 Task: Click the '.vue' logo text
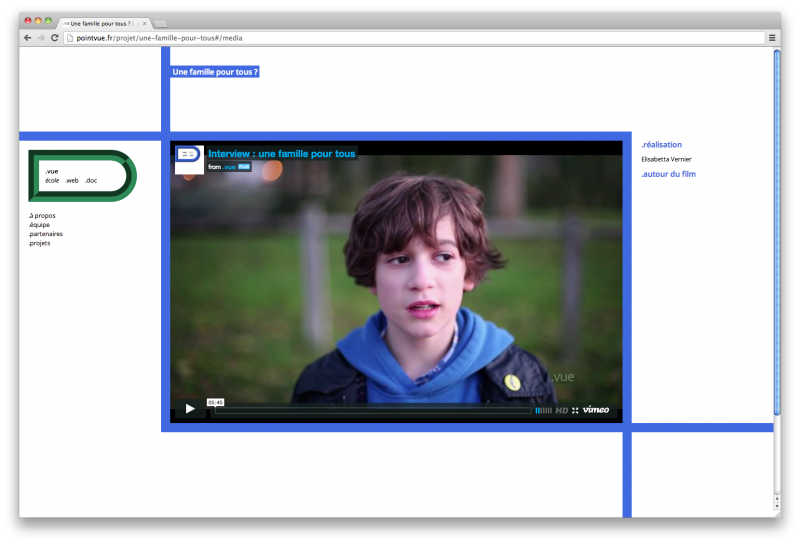pyautogui.click(x=52, y=171)
